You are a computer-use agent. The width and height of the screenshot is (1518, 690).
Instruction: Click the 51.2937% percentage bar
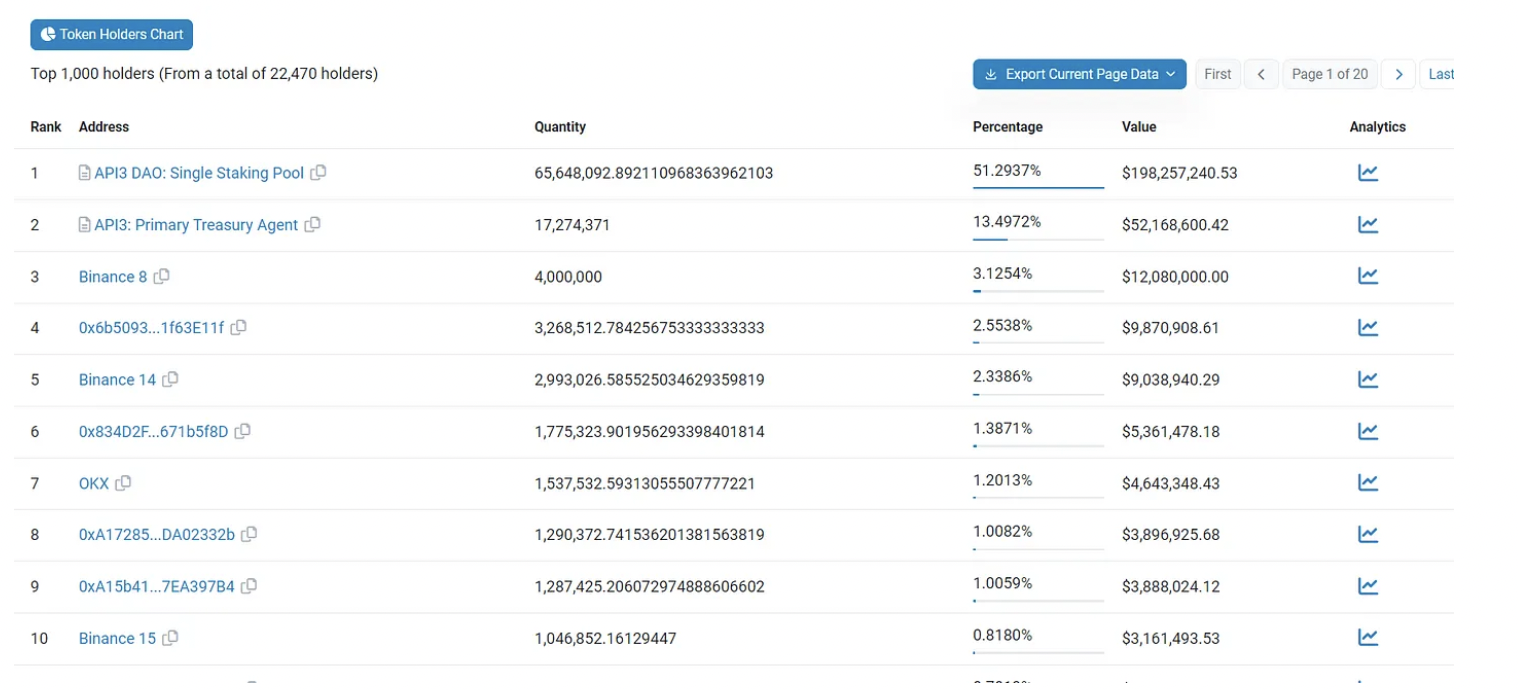pyautogui.click(x=1037, y=186)
